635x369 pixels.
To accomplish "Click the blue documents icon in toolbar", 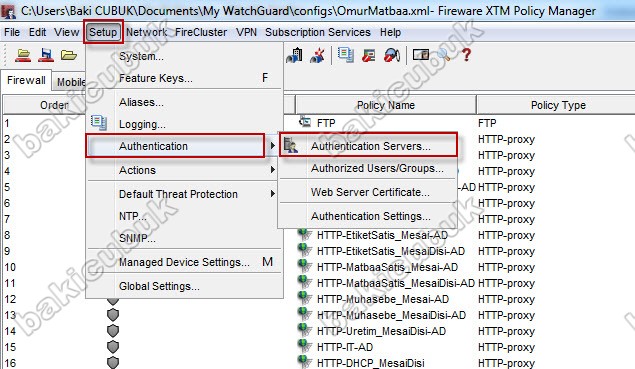I will [346, 55].
